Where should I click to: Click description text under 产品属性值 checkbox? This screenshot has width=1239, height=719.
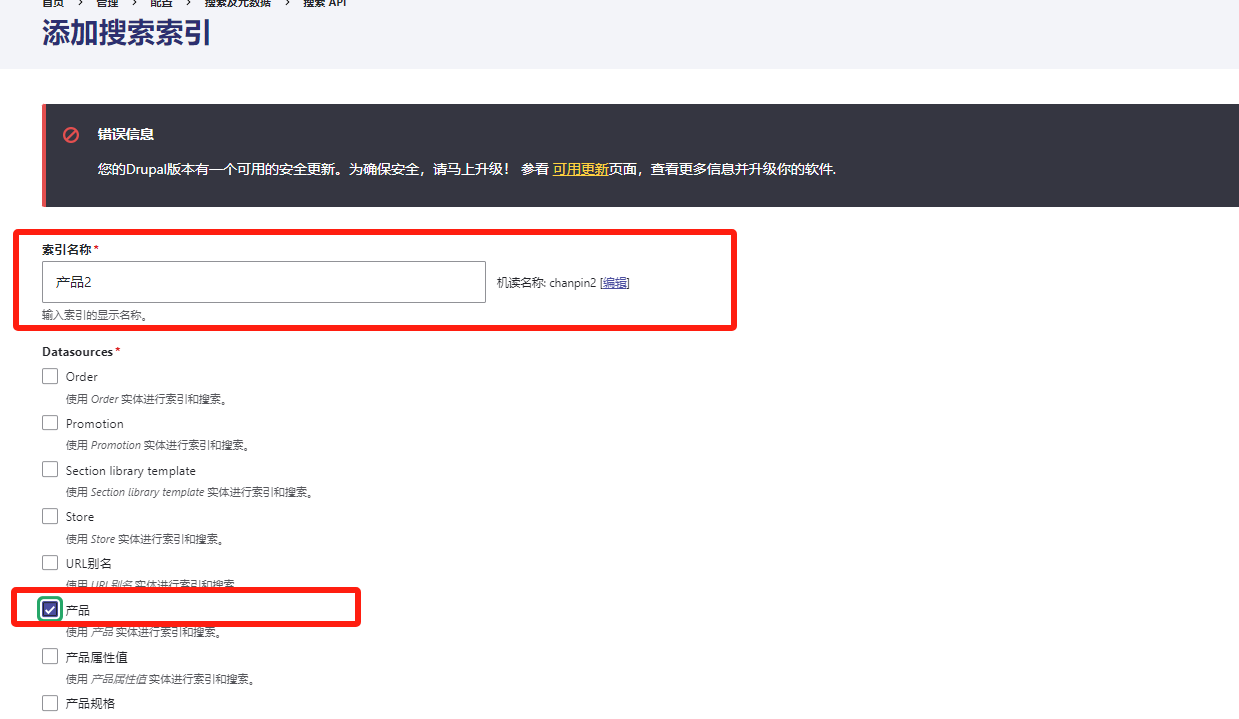(161, 679)
